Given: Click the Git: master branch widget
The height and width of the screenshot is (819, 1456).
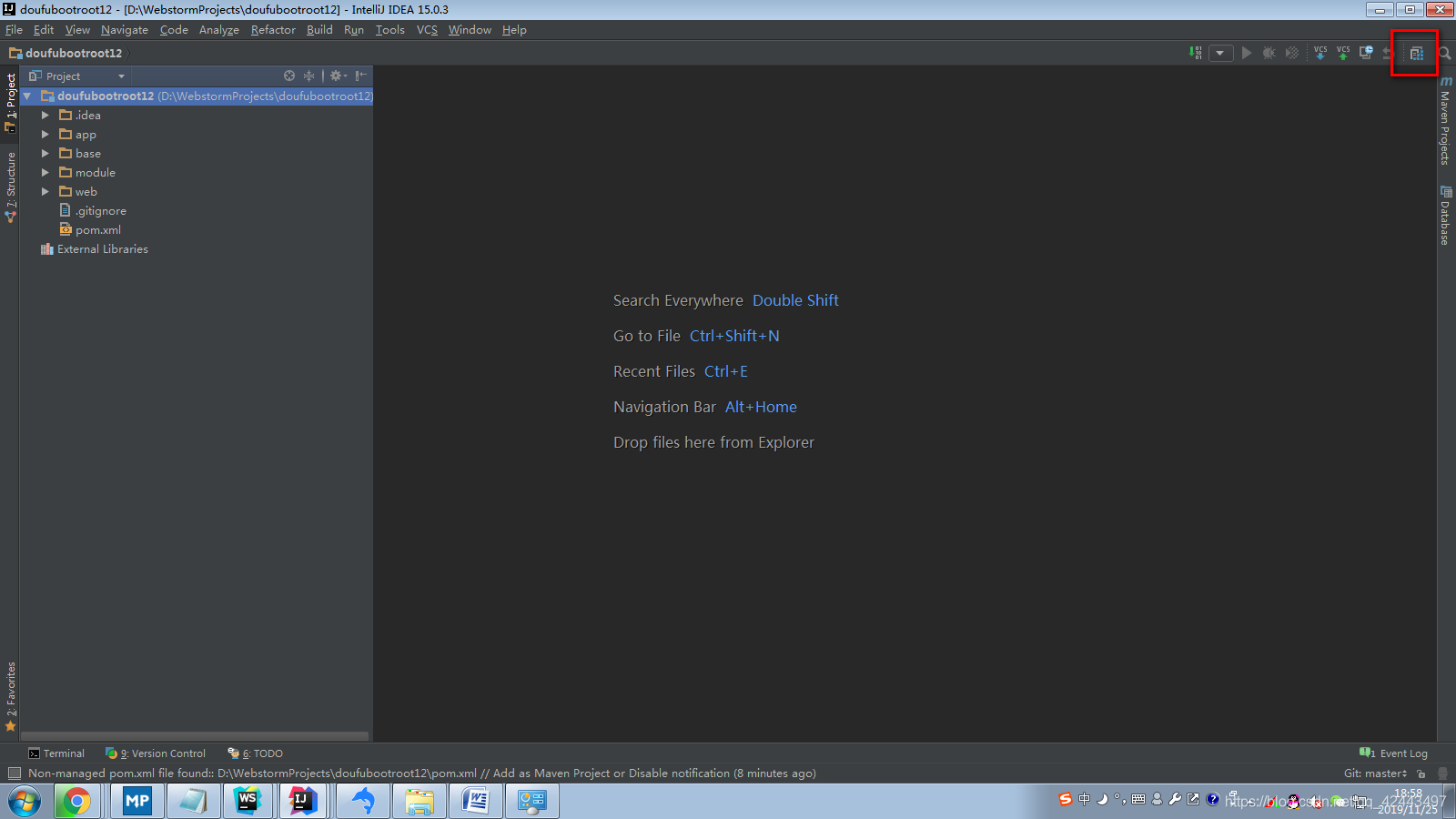Looking at the screenshot, I should (1375, 773).
